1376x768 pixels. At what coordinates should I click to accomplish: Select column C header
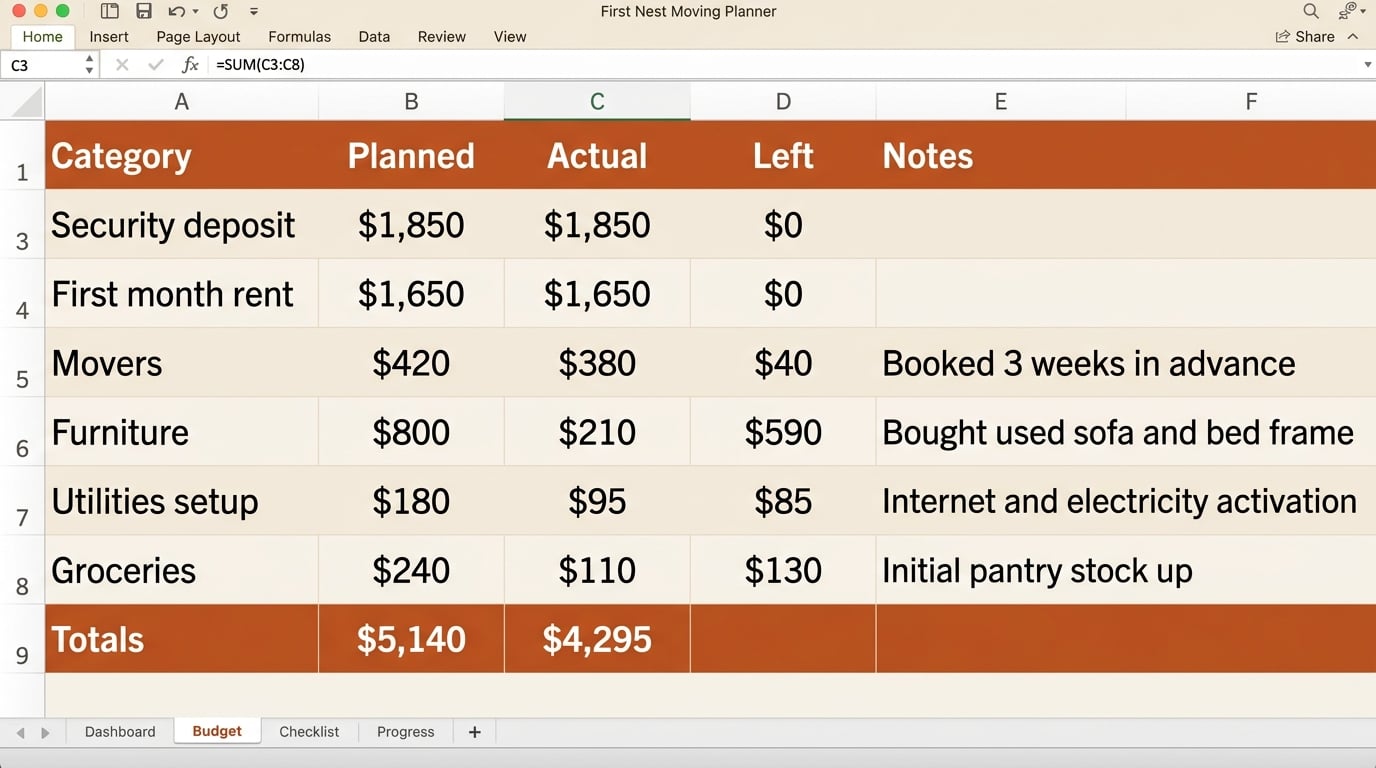[597, 101]
